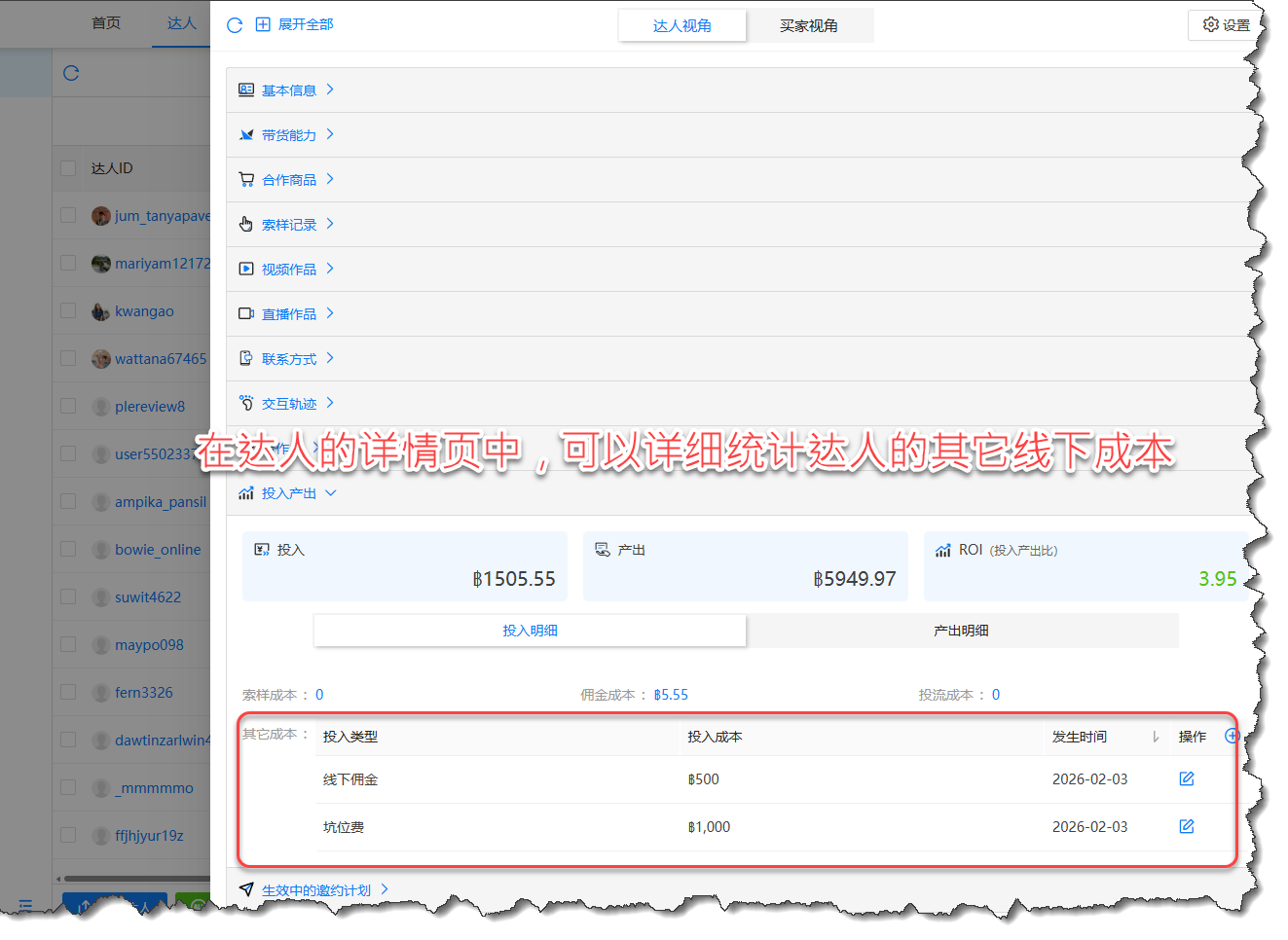
Task: Collapse the 投入产出 section
Action: tap(289, 493)
